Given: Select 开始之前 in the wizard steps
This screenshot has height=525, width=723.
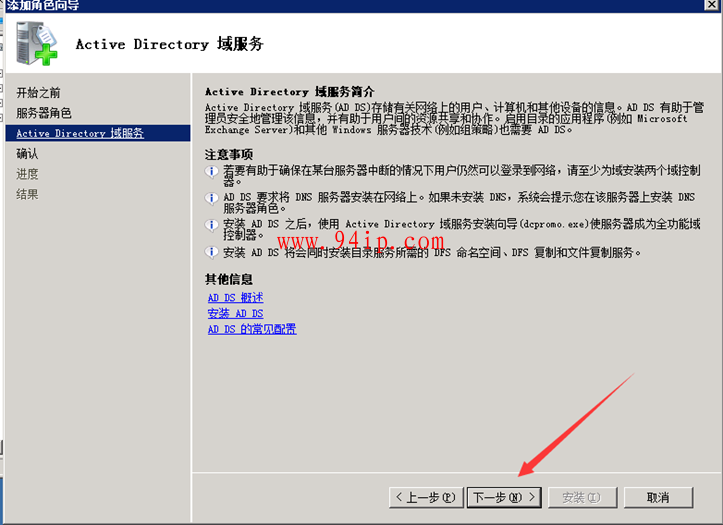Looking at the screenshot, I should [x=38, y=93].
